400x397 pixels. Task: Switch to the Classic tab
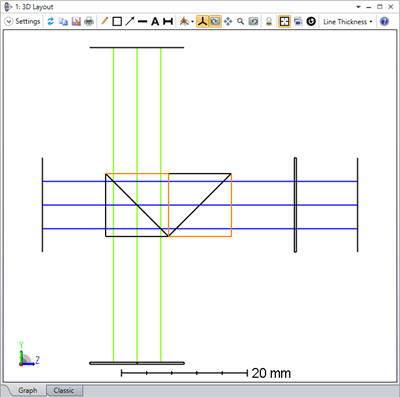coord(64,390)
